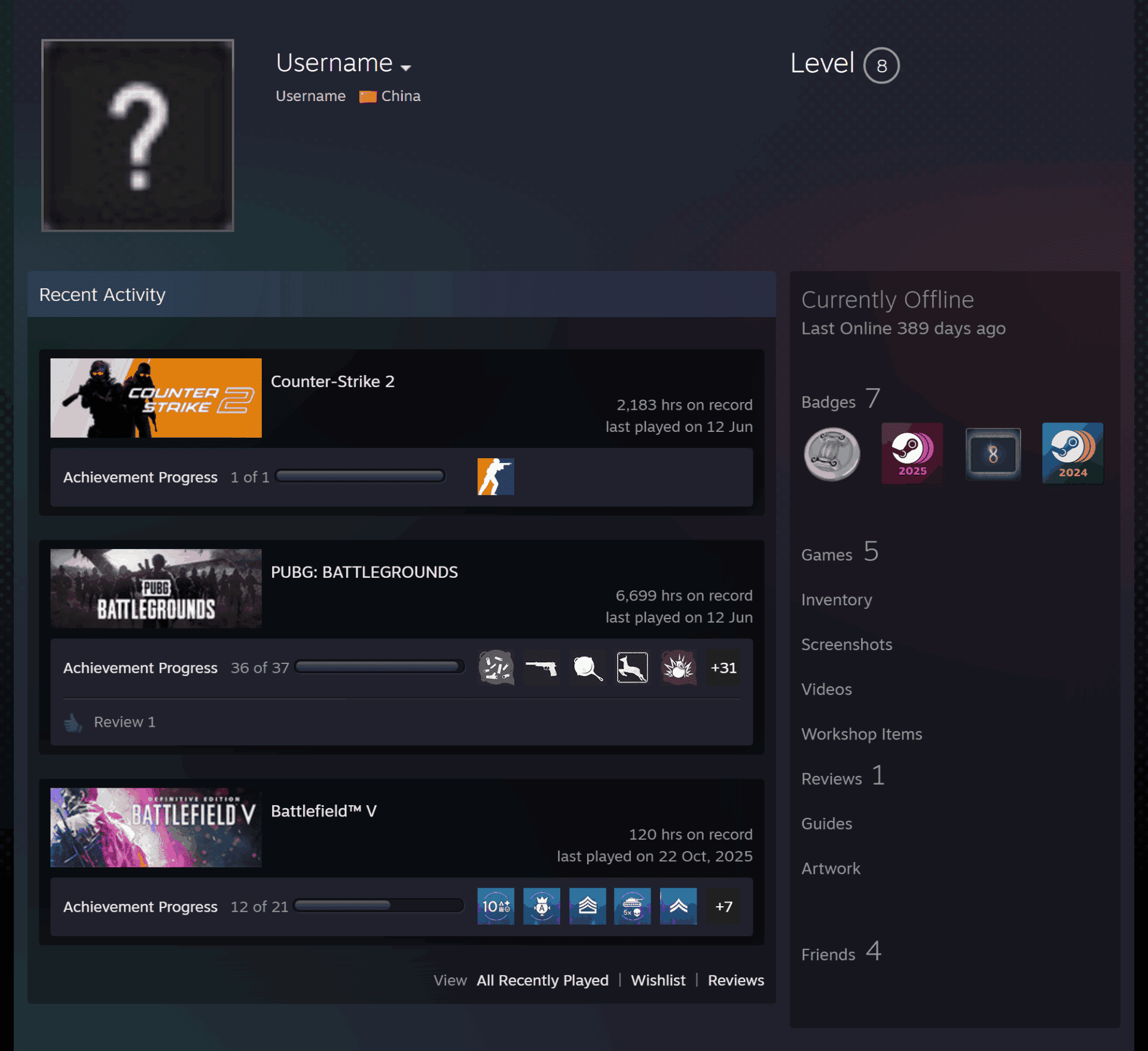The image size is (1148, 1051).
Task: Click the Battlefield V double chevron achievement icon
Action: [x=678, y=906]
